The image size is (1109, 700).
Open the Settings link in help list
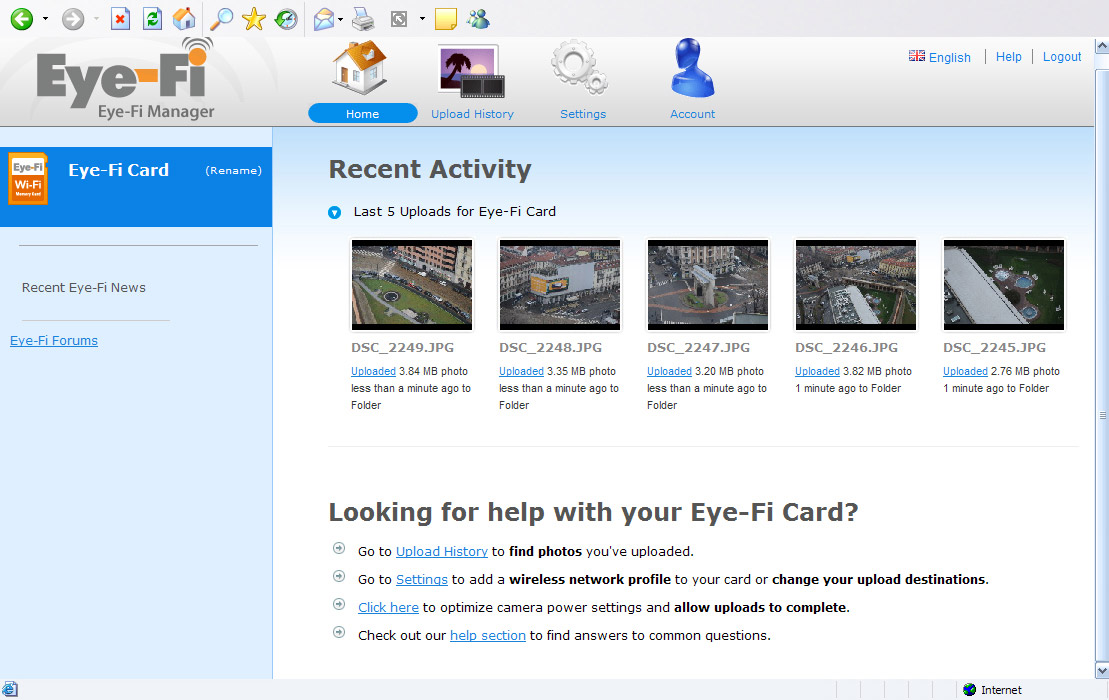pyautogui.click(x=422, y=580)
